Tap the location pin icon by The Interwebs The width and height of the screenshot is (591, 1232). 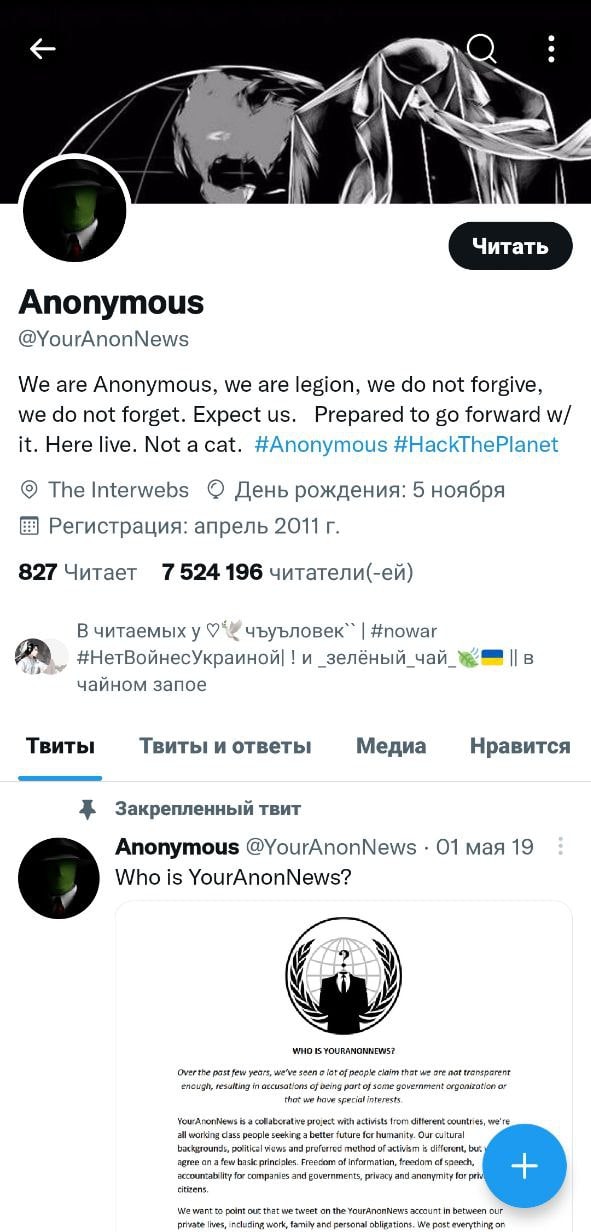[x=29, y=490]
